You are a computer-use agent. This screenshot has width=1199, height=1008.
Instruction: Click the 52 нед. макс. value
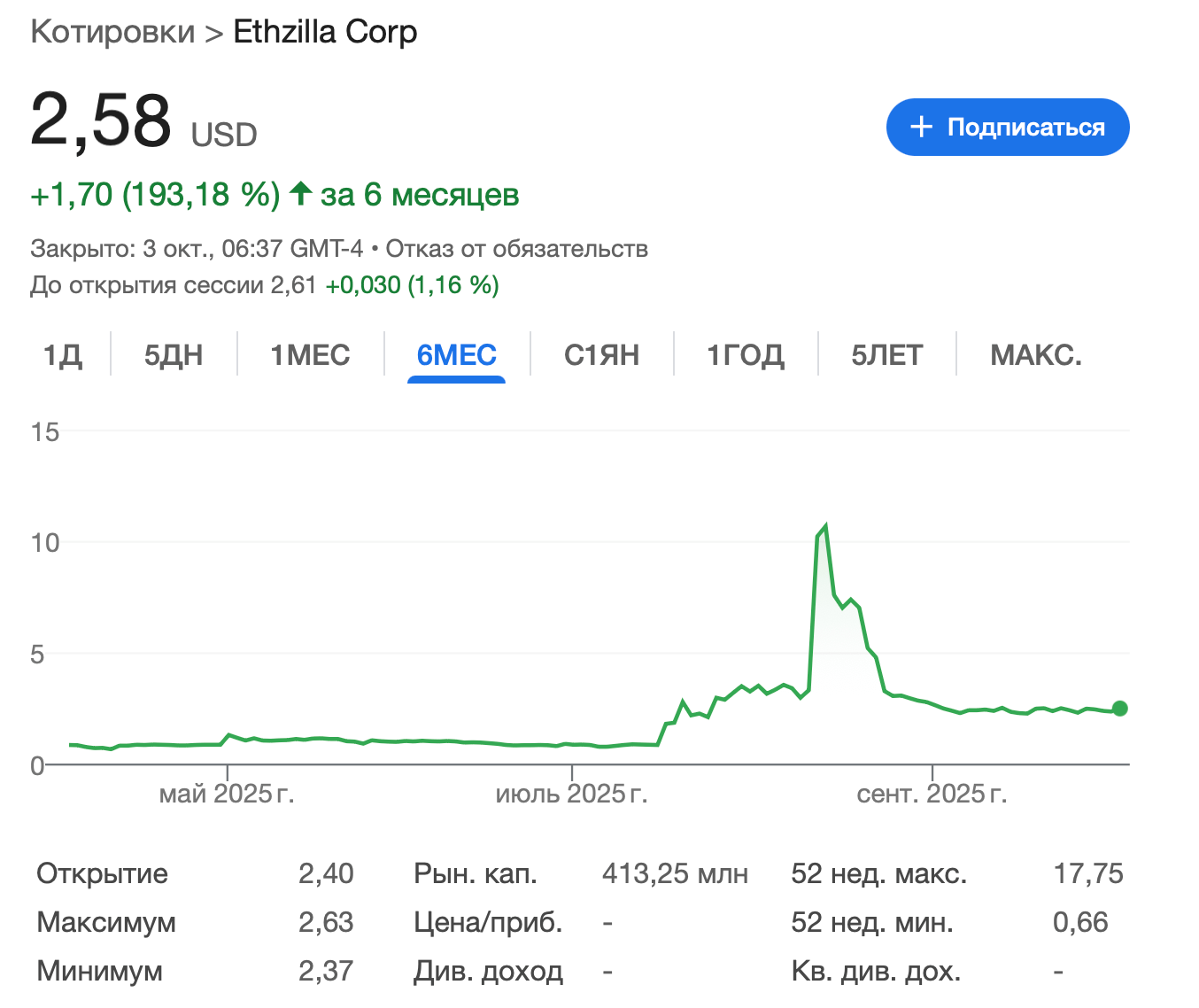point(1087,874)
